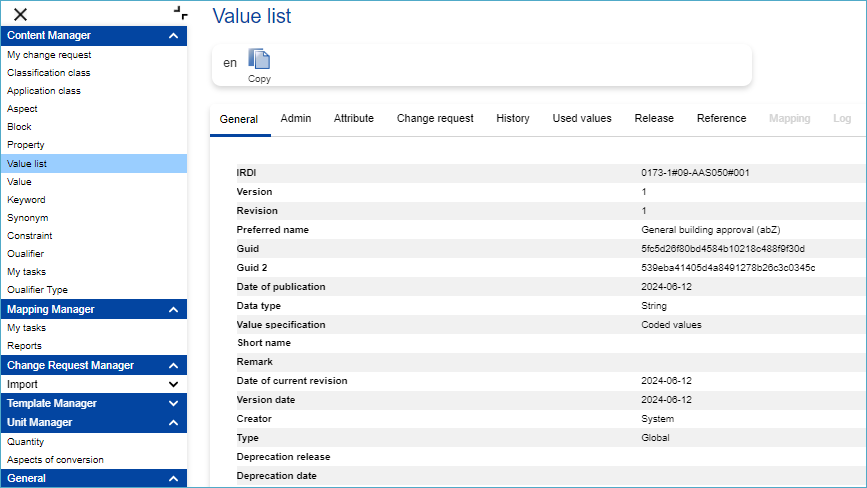Open the Change request tab

[435, 118]
